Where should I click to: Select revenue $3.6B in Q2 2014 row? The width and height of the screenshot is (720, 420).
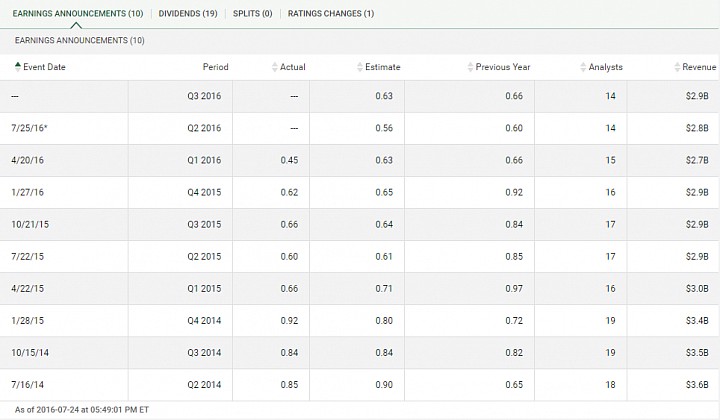click(x=697, y=385)
